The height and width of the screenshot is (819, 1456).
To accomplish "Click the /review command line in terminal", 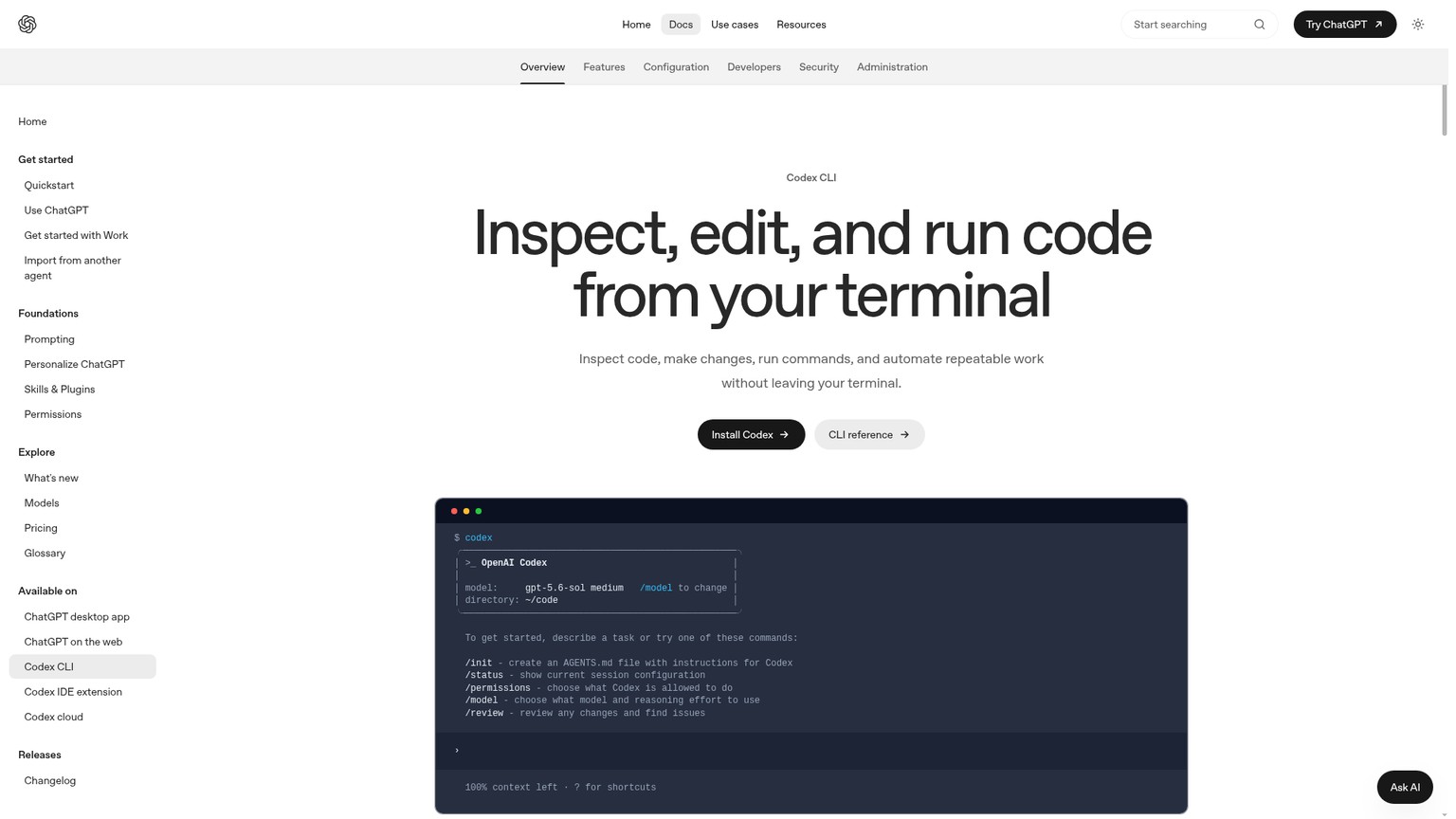I will 585,714.
